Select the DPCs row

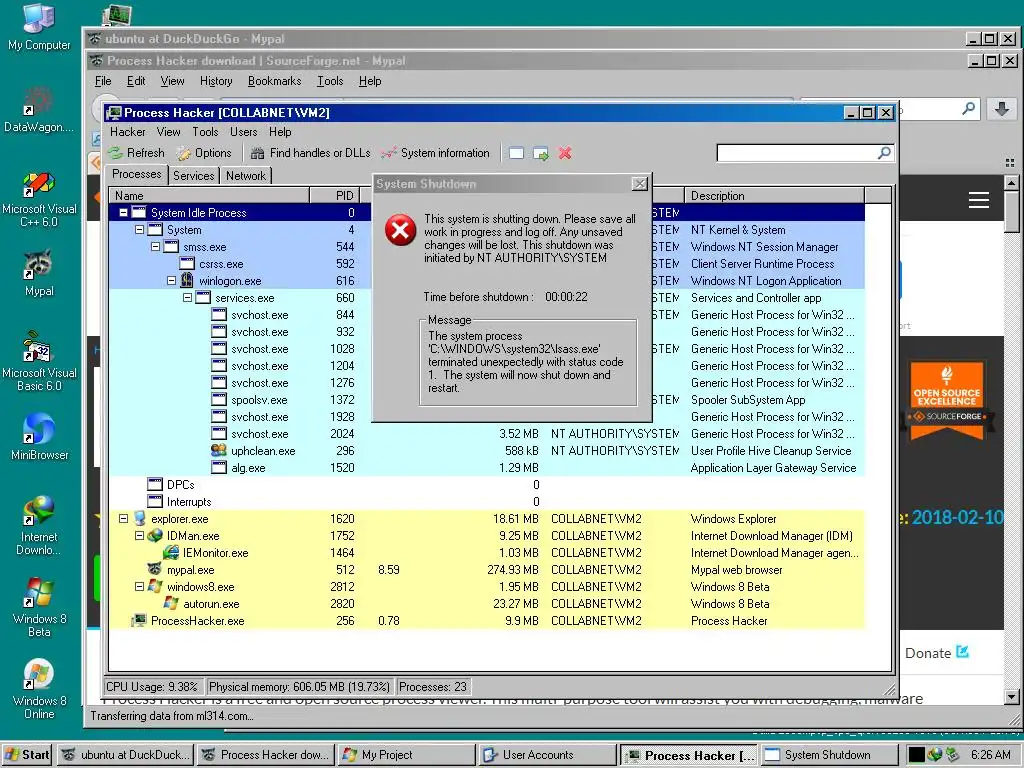[487, 485]
